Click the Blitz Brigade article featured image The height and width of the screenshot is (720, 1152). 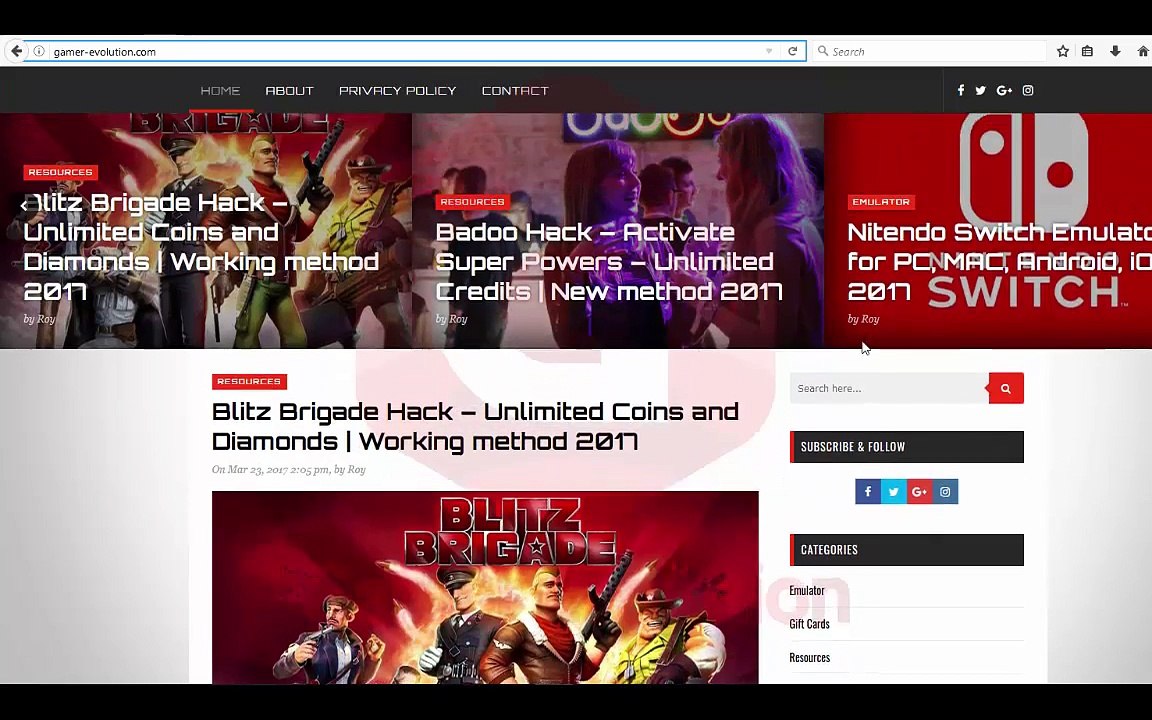[485, 587]
